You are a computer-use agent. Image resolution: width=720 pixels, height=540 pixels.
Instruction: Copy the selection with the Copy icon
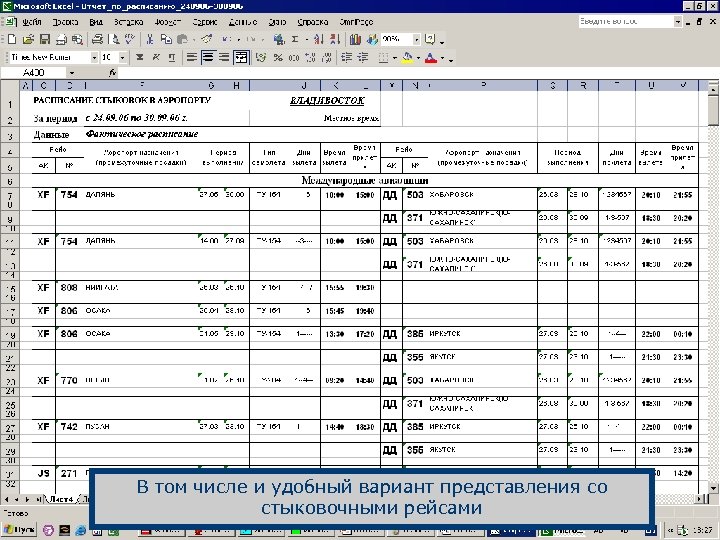(166, 39)
